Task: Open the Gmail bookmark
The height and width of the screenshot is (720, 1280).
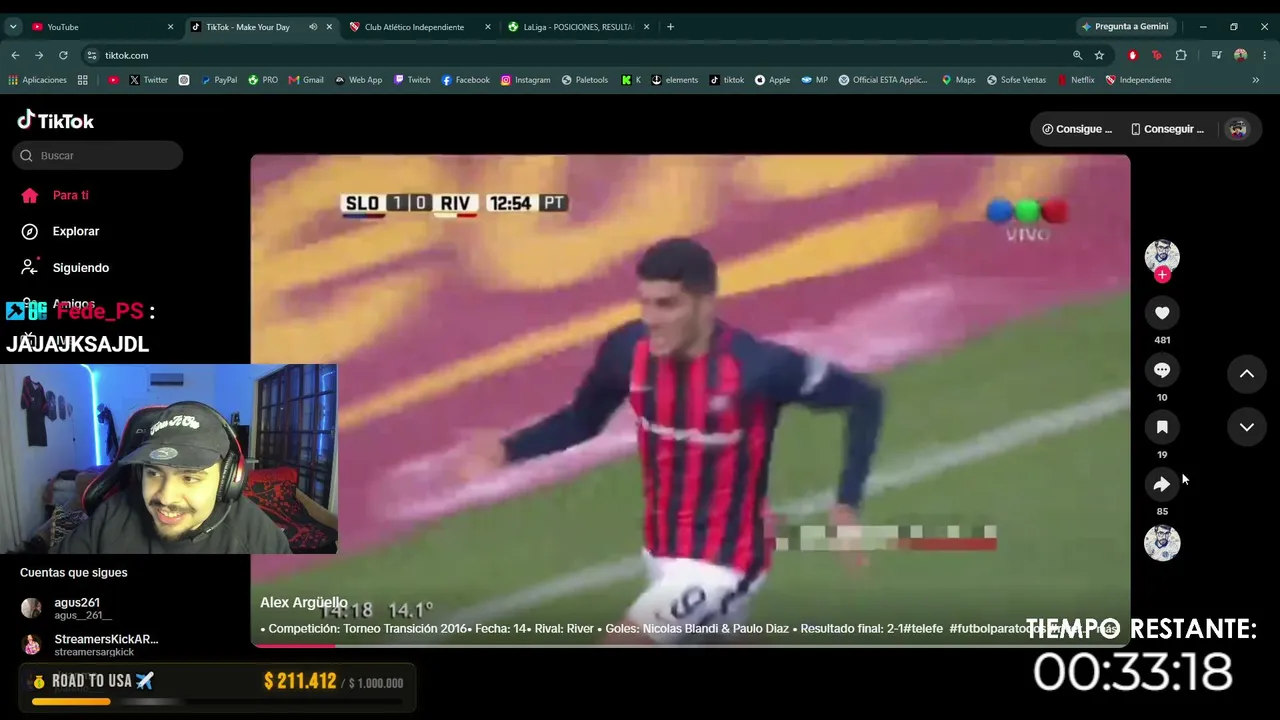Action: (306, 80)
